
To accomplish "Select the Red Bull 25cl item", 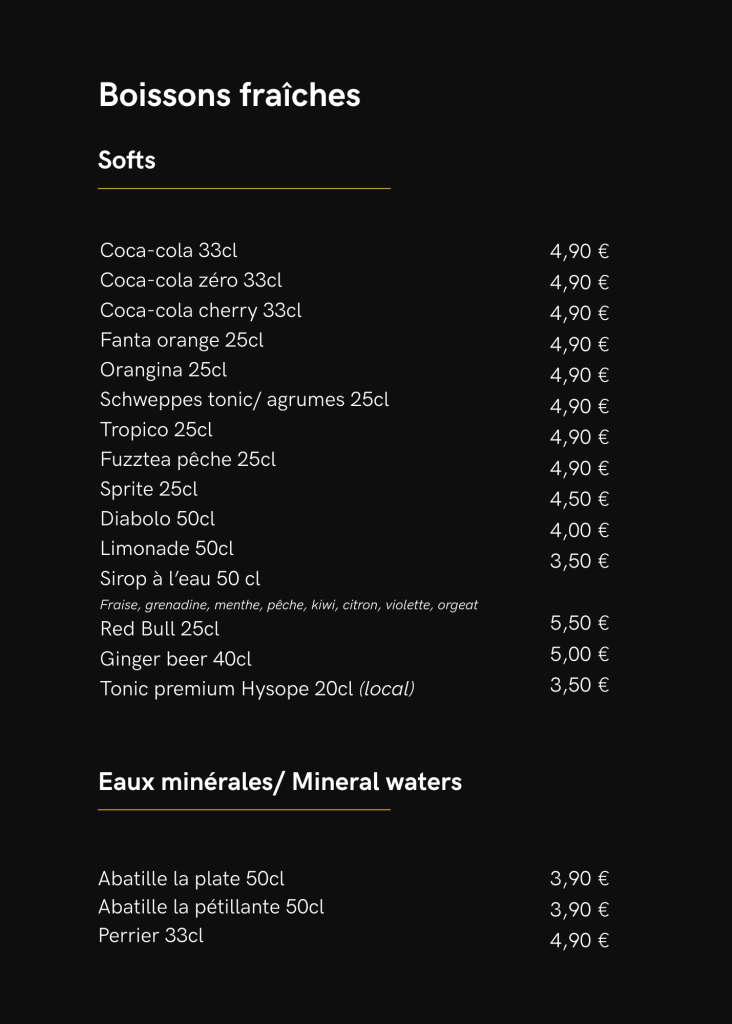I will click(x=160, y=629).
